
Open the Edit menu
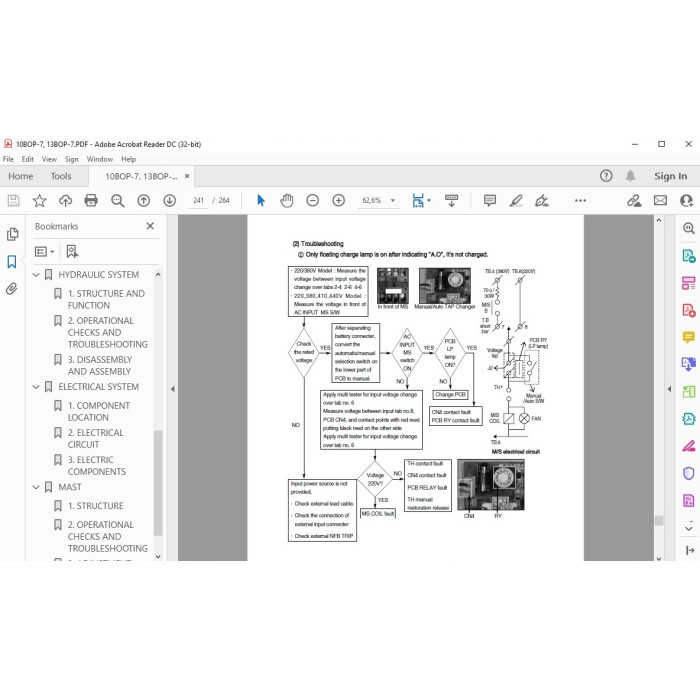28,159
